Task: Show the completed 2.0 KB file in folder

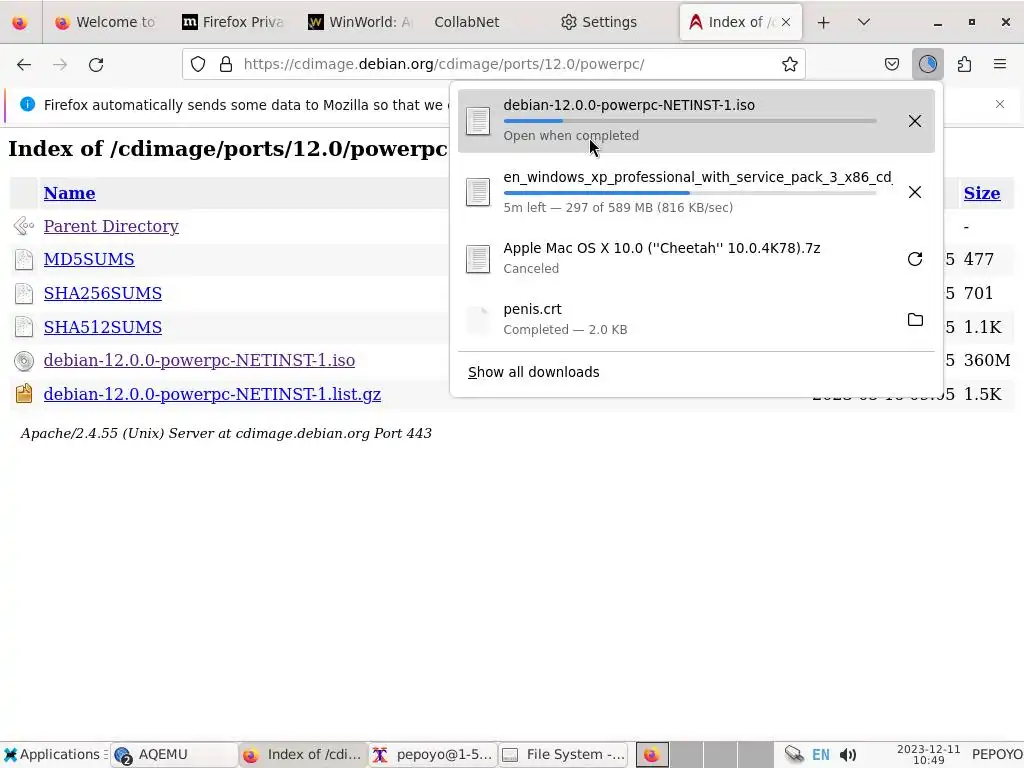Action: [x=915, y=319]
